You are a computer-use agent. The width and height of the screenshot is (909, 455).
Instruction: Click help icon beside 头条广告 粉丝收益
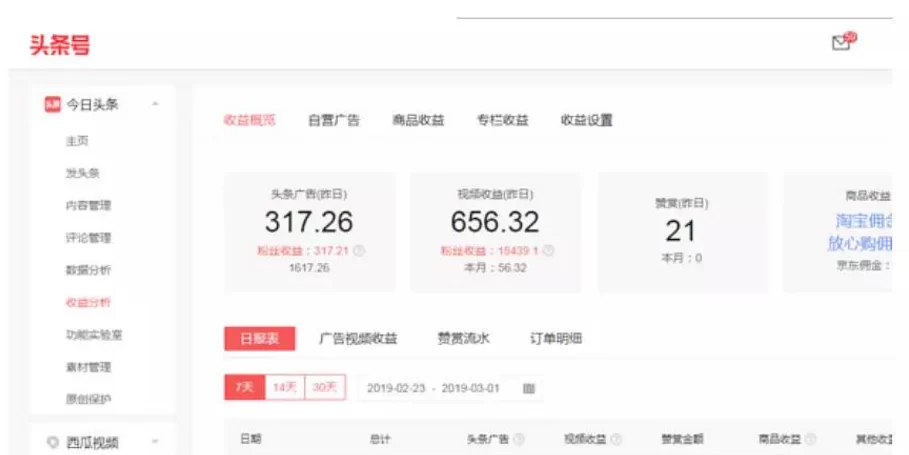[359, 251]
